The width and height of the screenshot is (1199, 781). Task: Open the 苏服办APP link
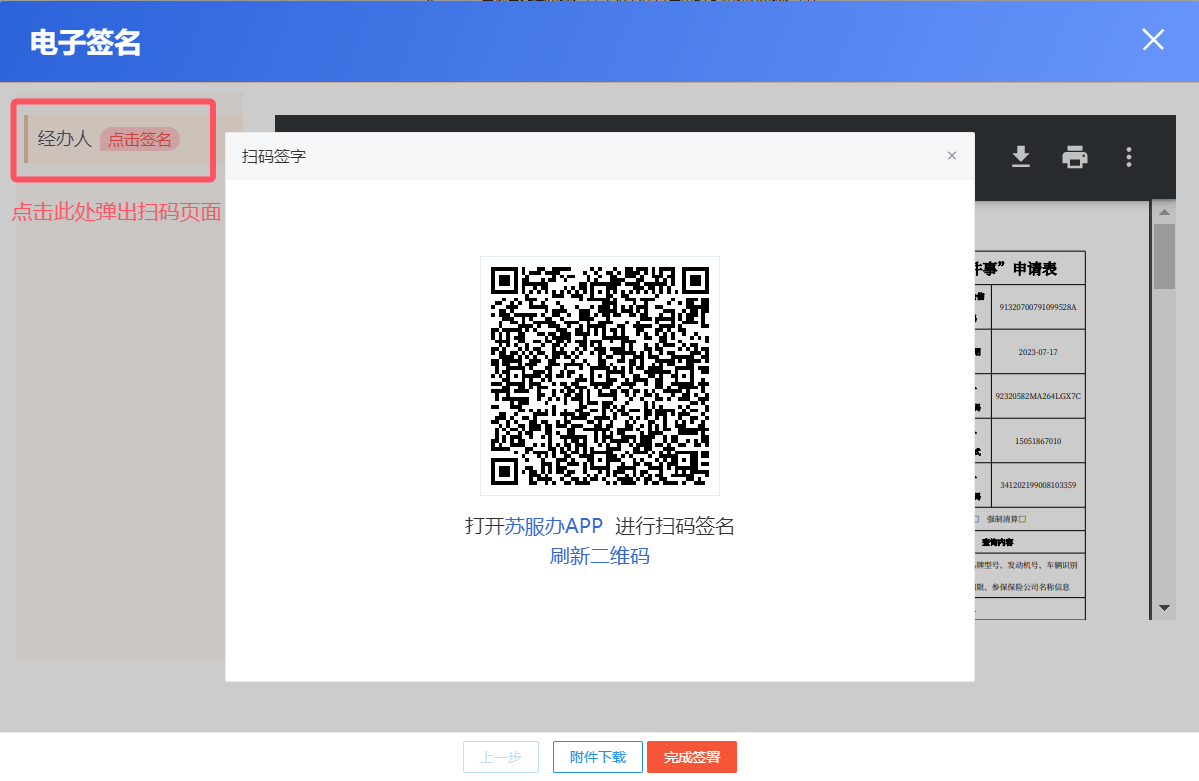(553, 526)
